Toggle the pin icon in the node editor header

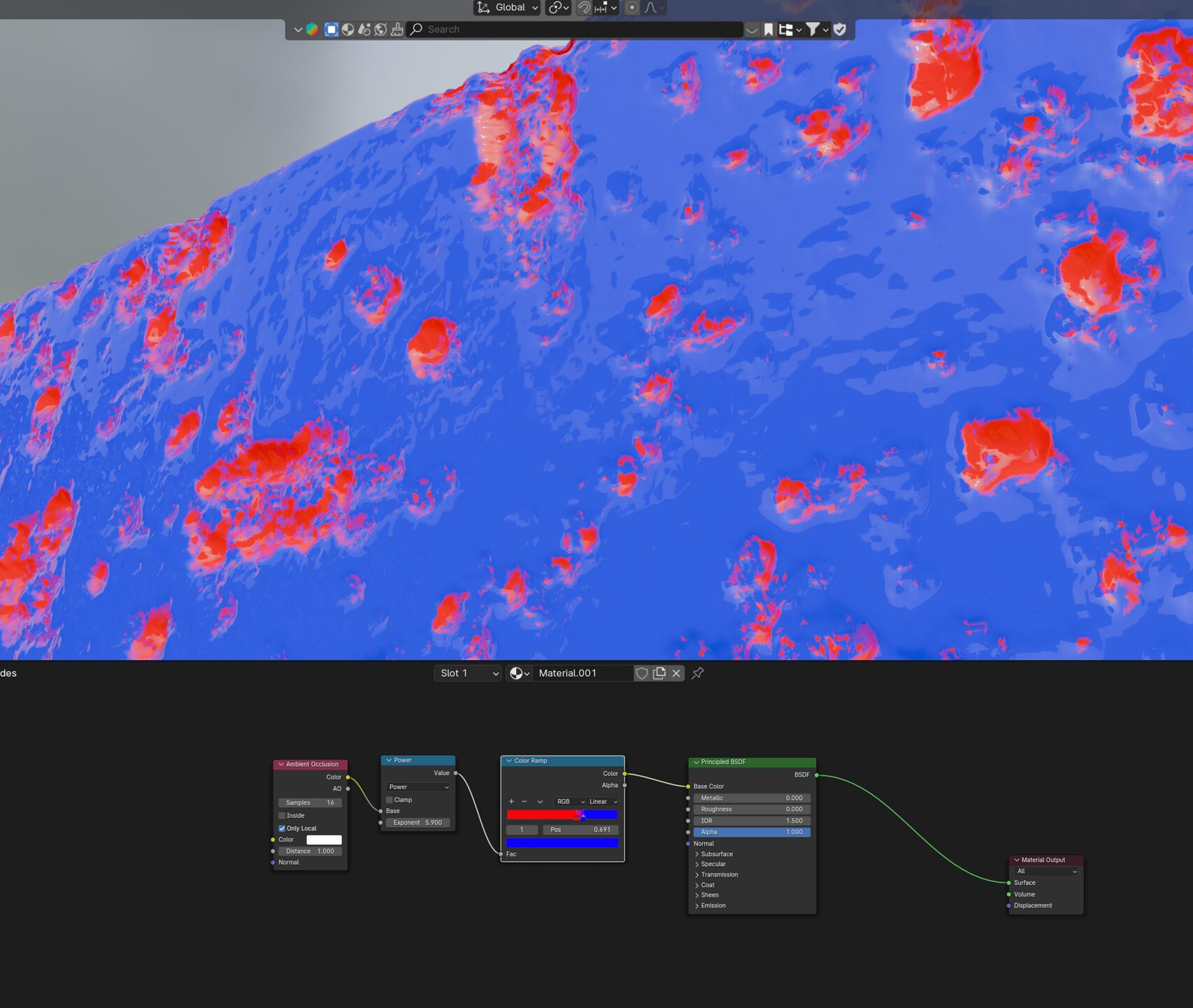(x=697, y=673)
